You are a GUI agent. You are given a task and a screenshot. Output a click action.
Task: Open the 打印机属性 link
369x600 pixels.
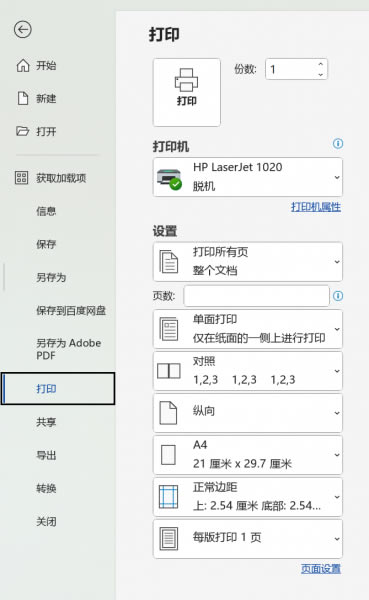click(x=316, y=207)
